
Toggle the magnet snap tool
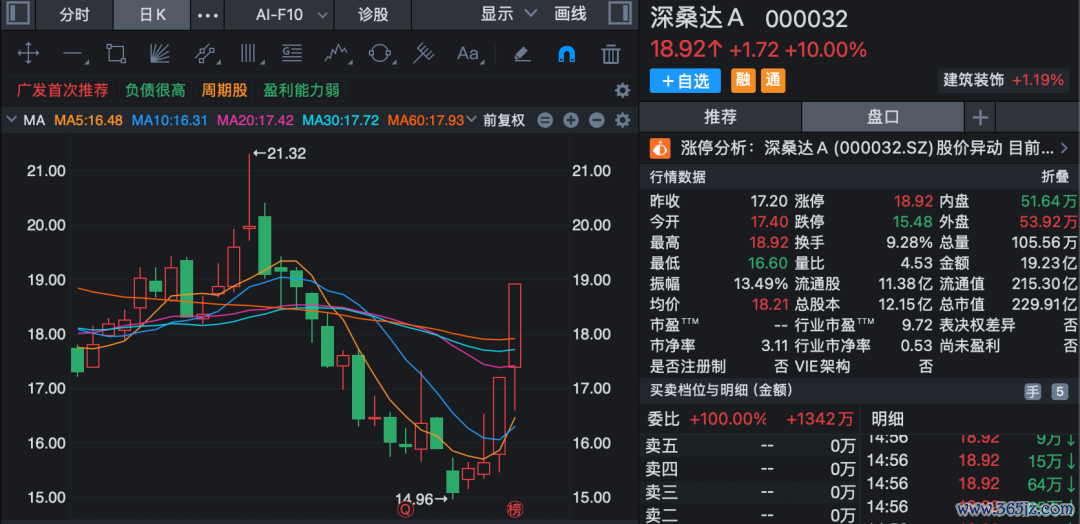click(x=566, y=54)
